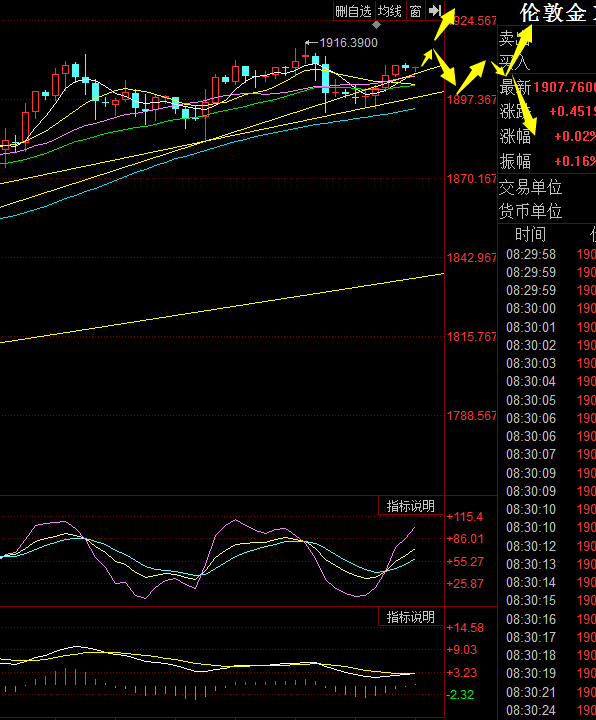Click the jump-to-end arrow icon in the chart toolbar
596x720 pixels.
[435, 11]
